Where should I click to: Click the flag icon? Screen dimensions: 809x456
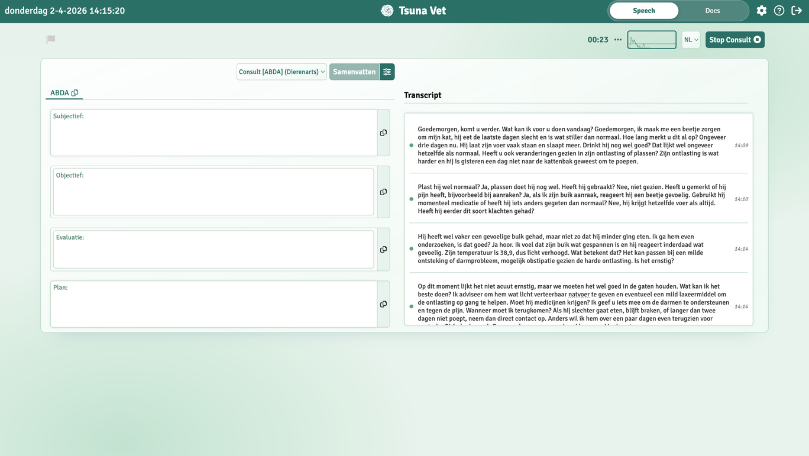[x=51, y=40]
